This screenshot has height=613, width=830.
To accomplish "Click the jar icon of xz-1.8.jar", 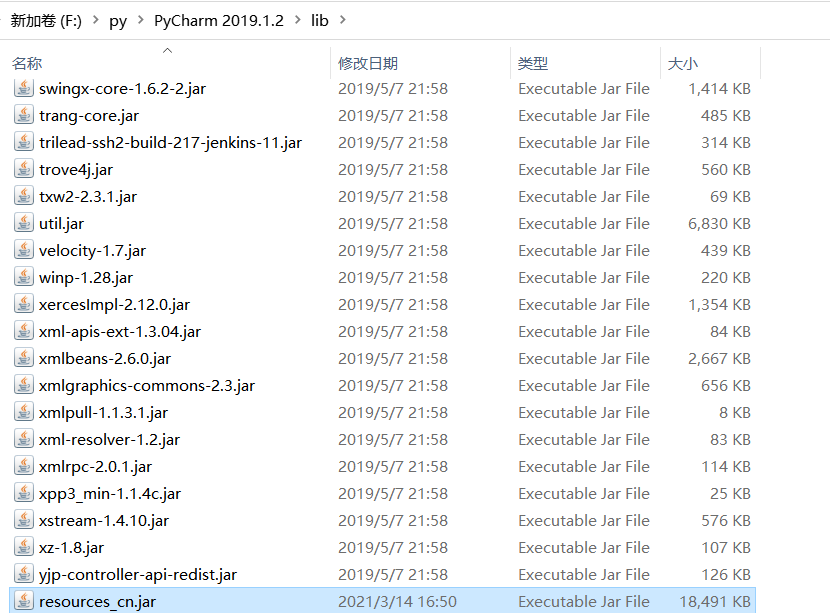I will (24, 547).
